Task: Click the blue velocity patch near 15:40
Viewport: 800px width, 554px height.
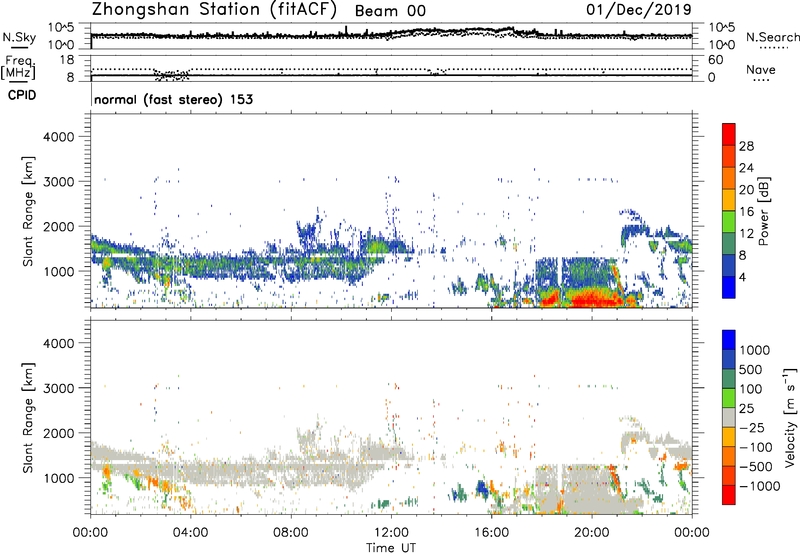Action: (481, 489)
